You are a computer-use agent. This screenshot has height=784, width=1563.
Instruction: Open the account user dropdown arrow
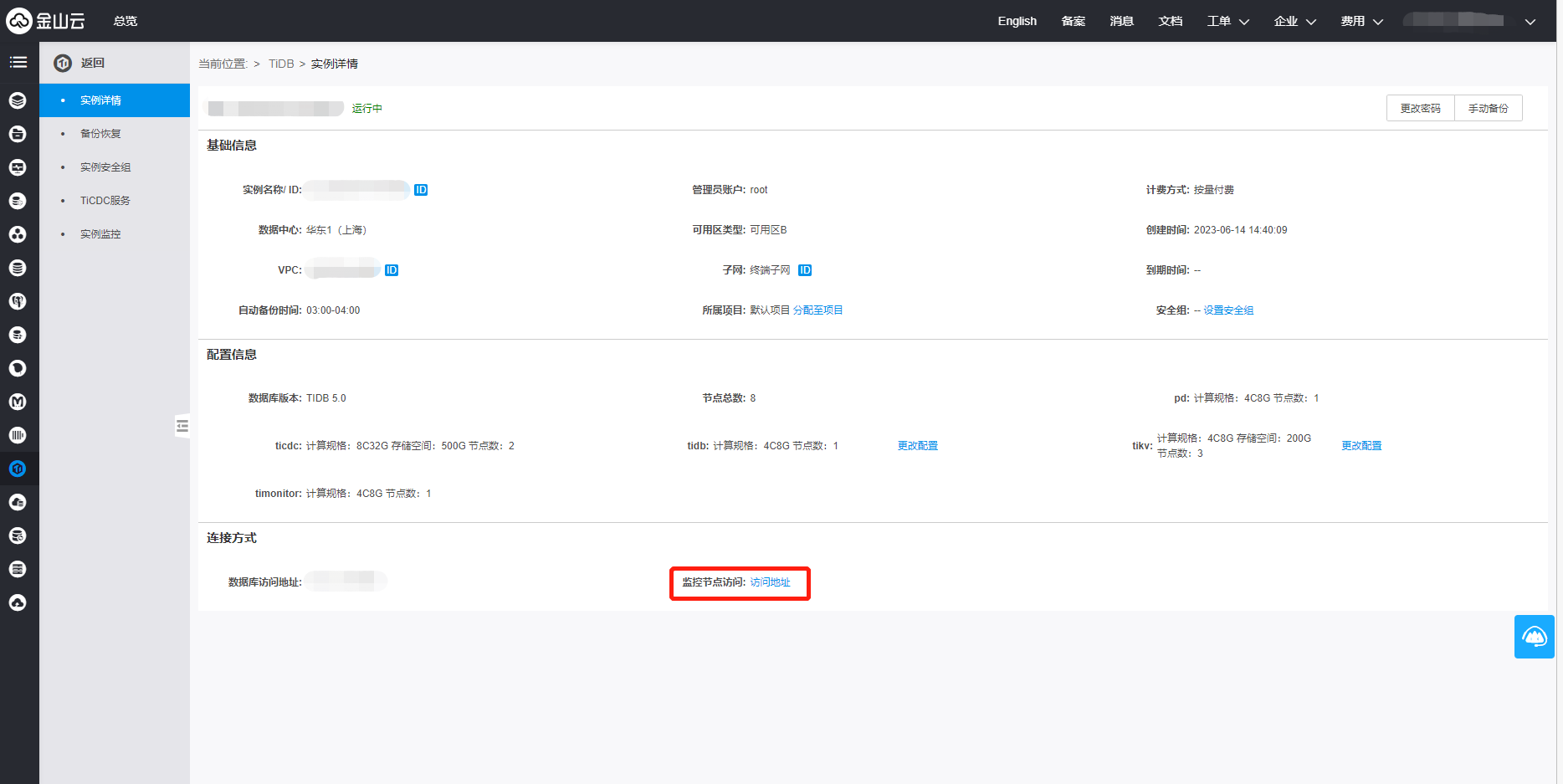click(1530, 22)
